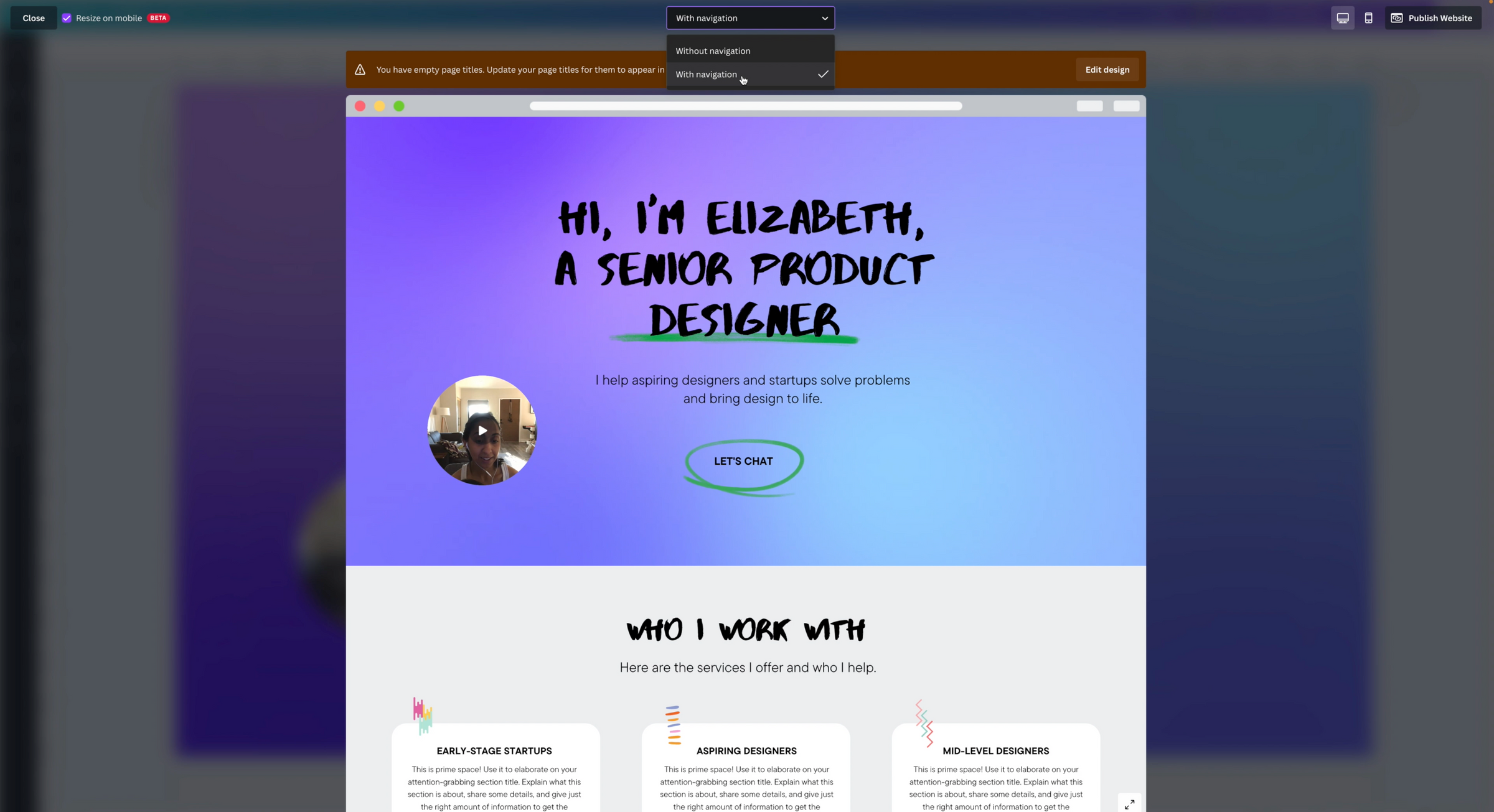The width and height of the screenshot is (1494, 812).
Task: Click the Publish Website button icon
Action: [x=1397, y=18]
